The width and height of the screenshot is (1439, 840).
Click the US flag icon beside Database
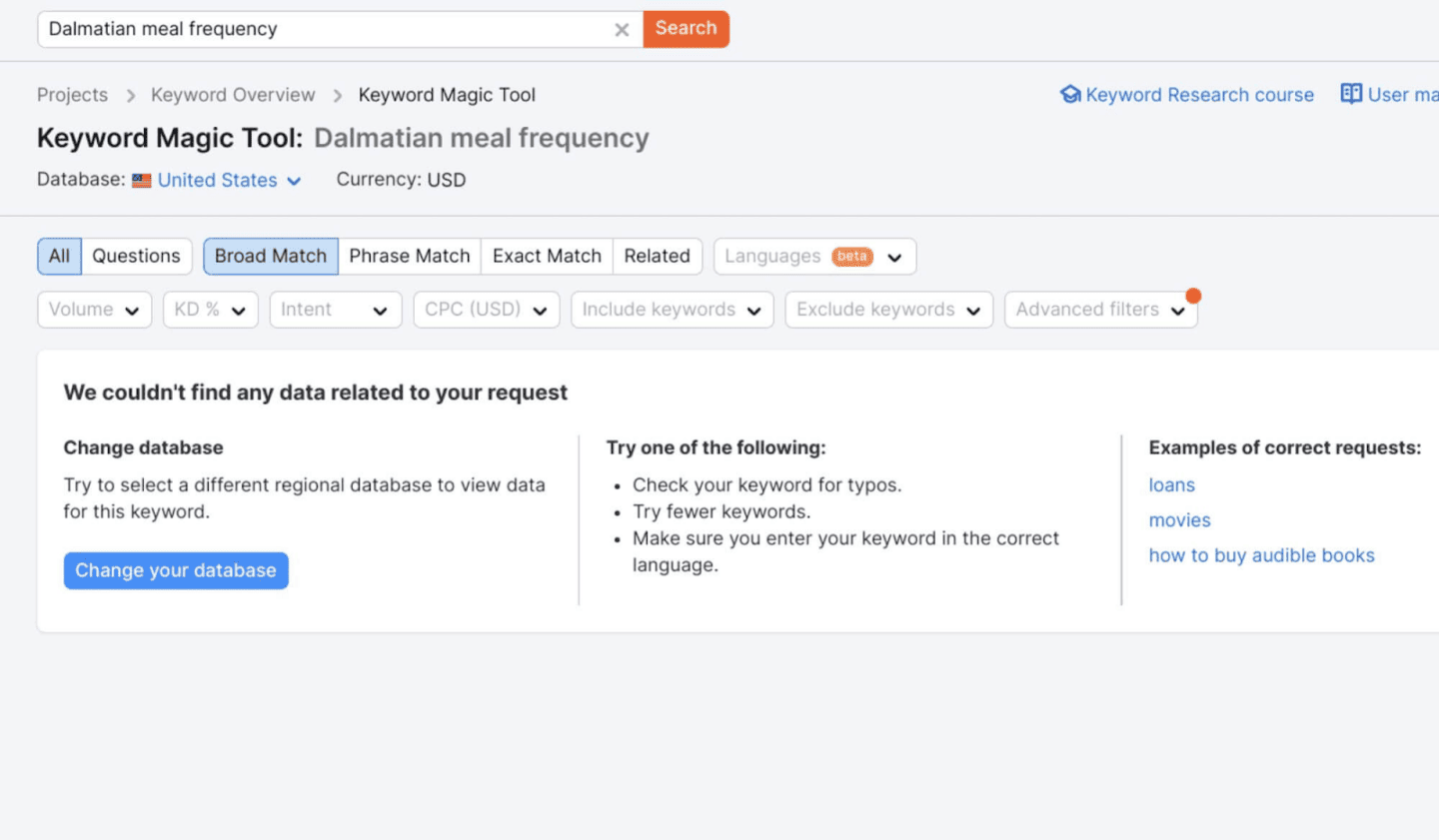click(141, 180)
